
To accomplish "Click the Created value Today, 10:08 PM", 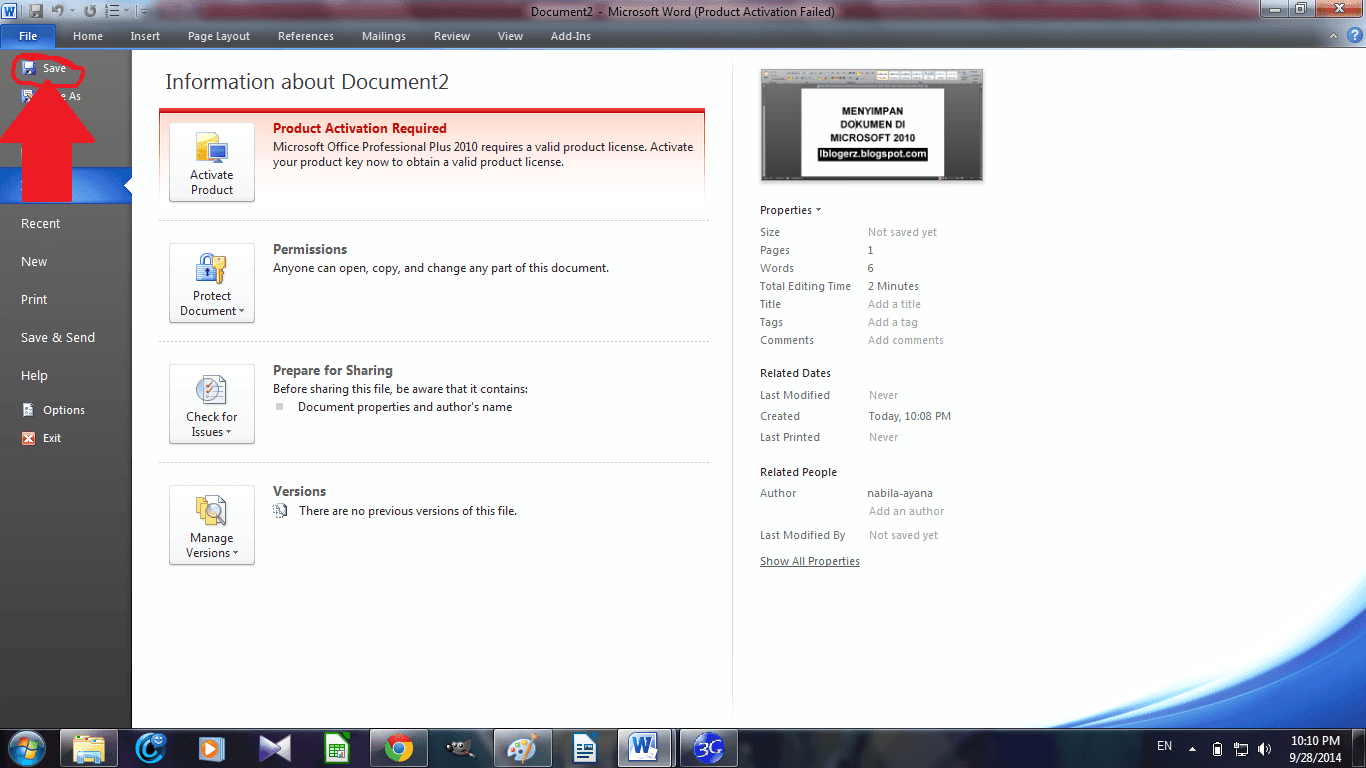I will 909,416.
